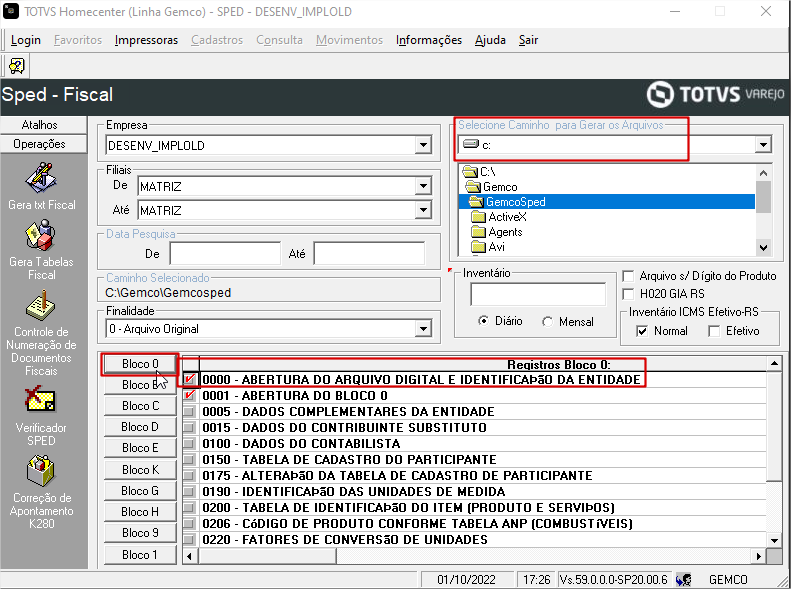Image resolution: width=791 pixels, height=589 pixels.
Task: Open the Filiais De dropdown
Action: pyautogui.click(x=424, y=187)
